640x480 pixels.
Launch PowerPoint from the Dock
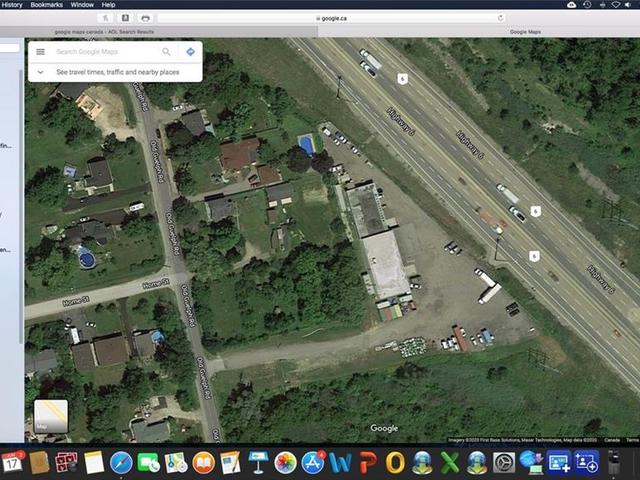[x=368, y=463]
